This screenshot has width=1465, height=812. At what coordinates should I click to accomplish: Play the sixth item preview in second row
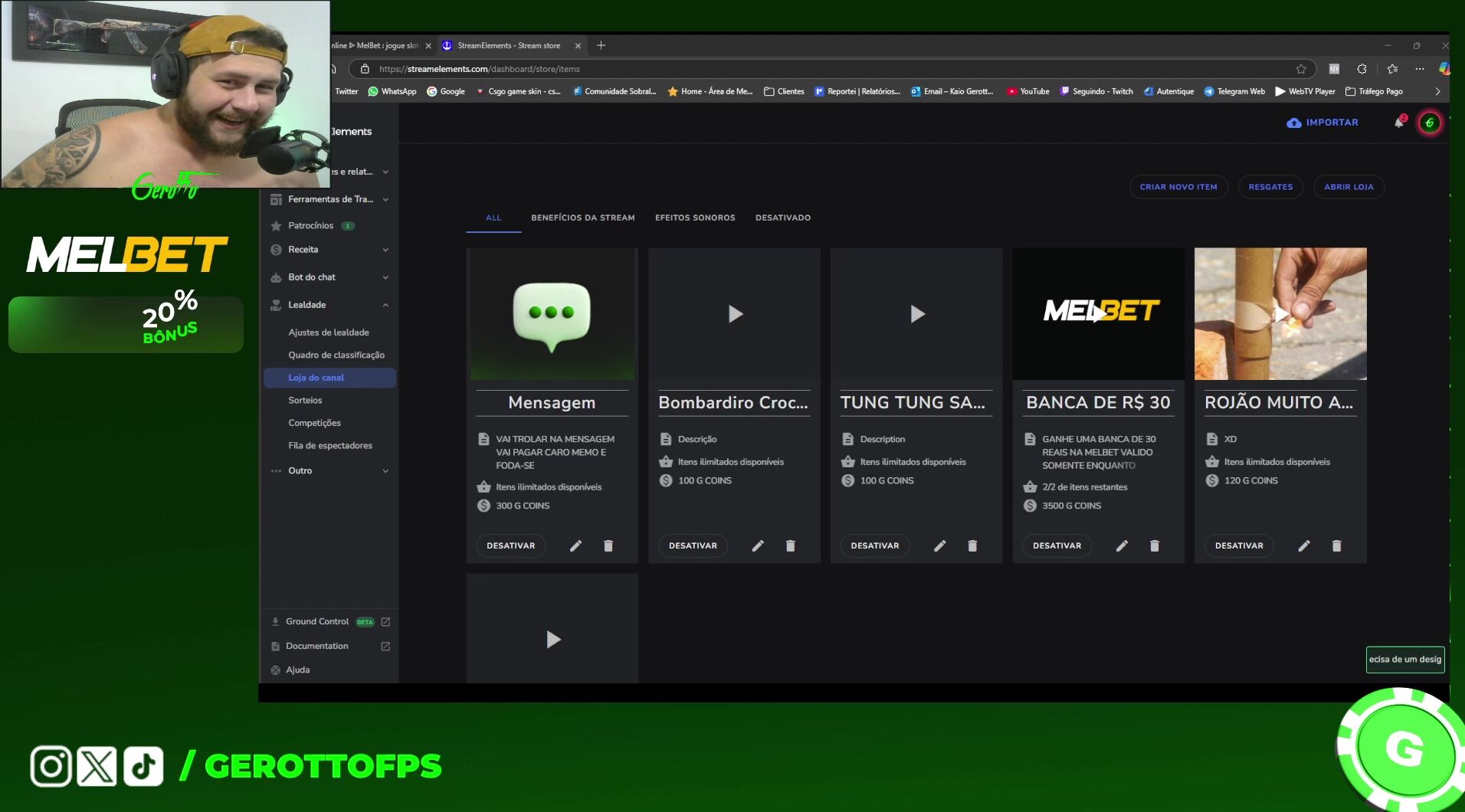pyautogui.click(x=552, y=640)
